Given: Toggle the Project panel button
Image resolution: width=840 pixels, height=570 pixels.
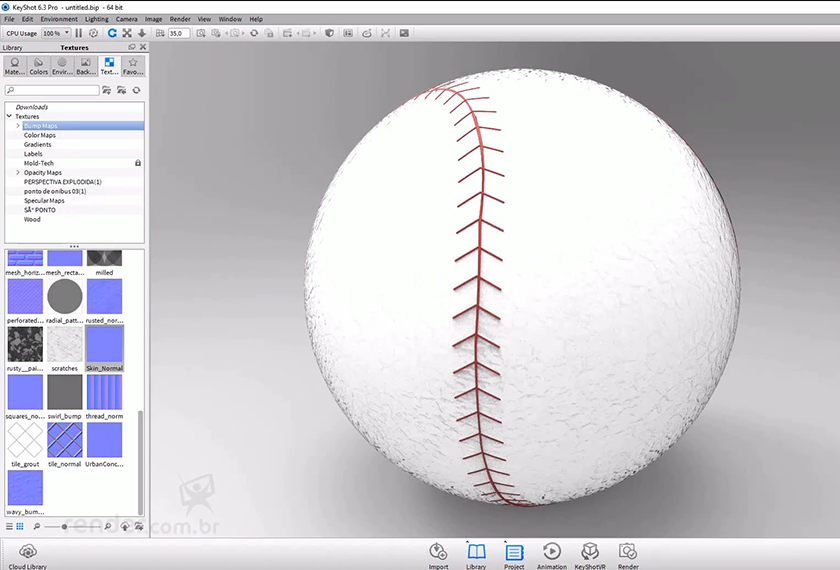Looking at the screenshot, I should click(x=514, y=552).
